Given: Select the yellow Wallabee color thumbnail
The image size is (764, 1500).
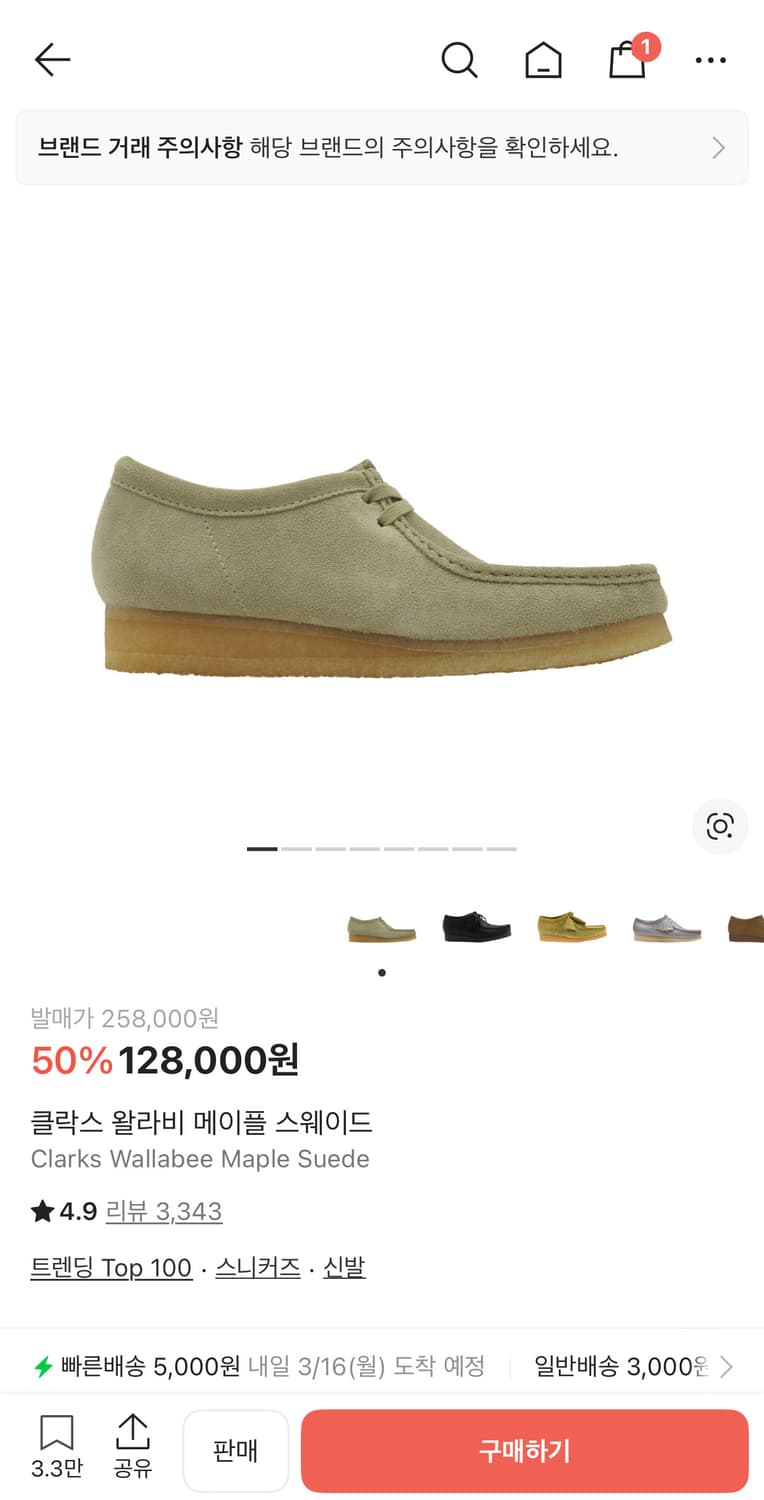Looking at the screenshot, I should (x=571, y=927).
